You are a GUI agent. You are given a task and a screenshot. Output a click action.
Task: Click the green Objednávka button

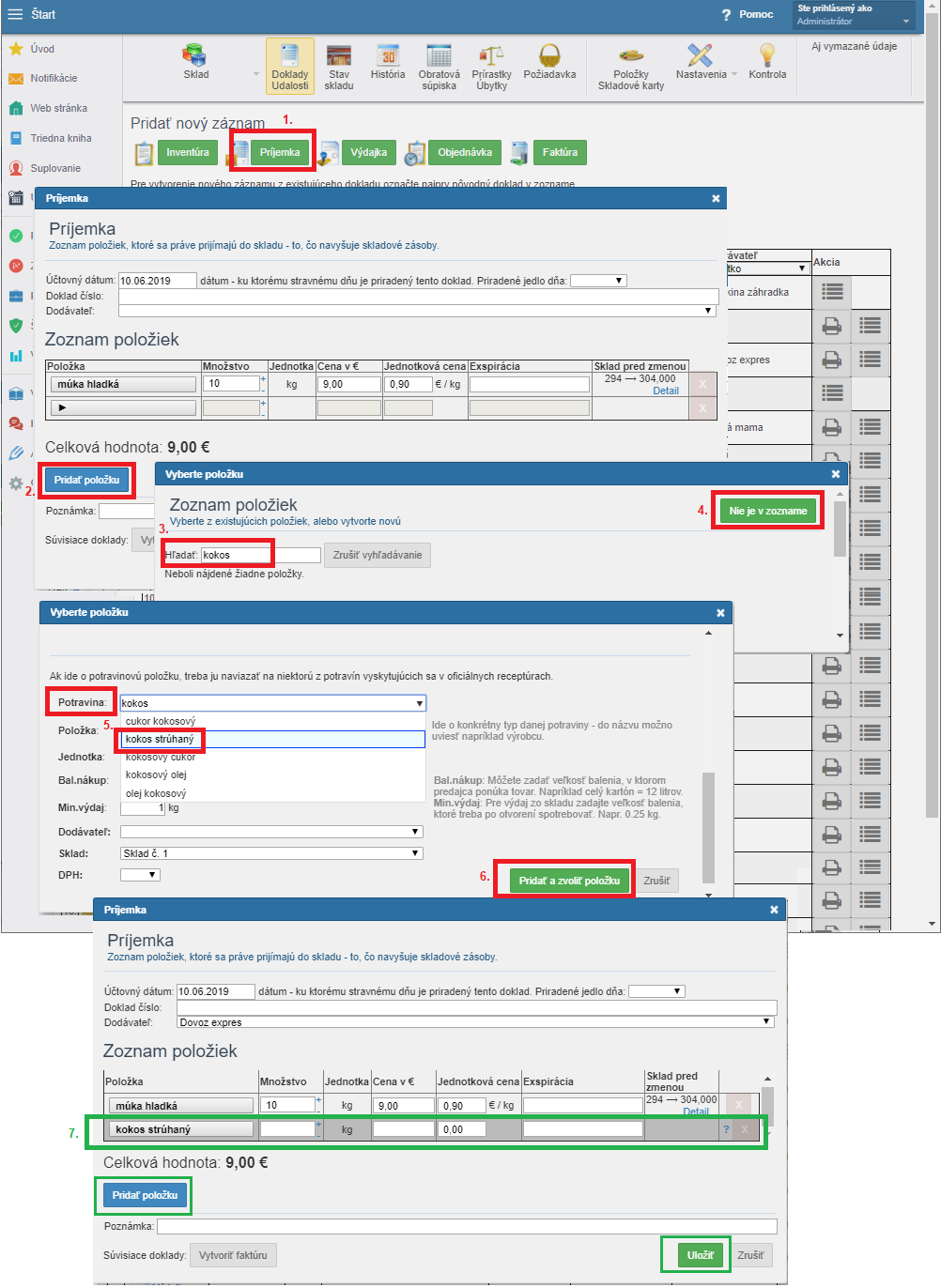tap(465, 152)
